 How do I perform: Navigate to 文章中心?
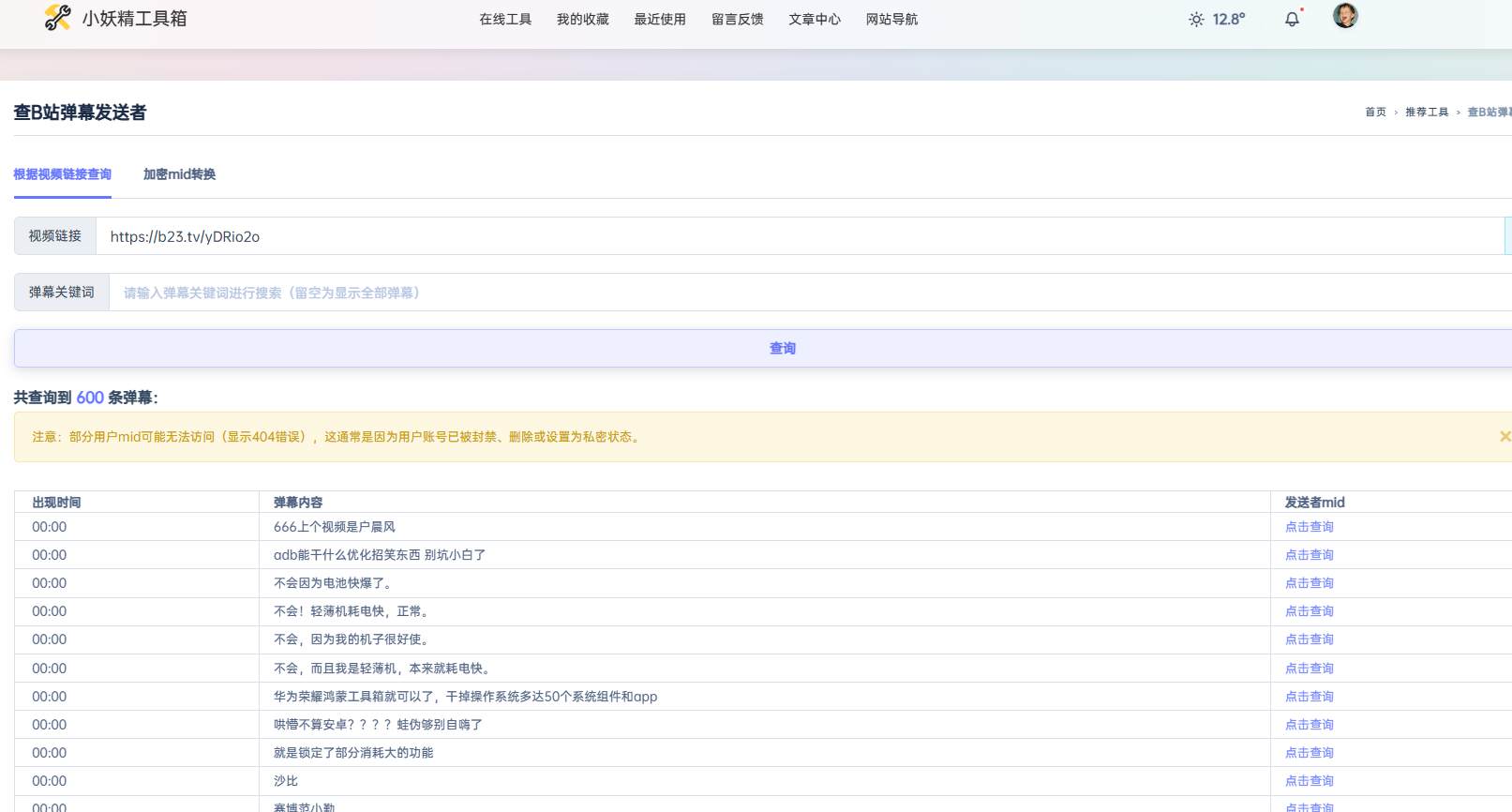[815, 20]
